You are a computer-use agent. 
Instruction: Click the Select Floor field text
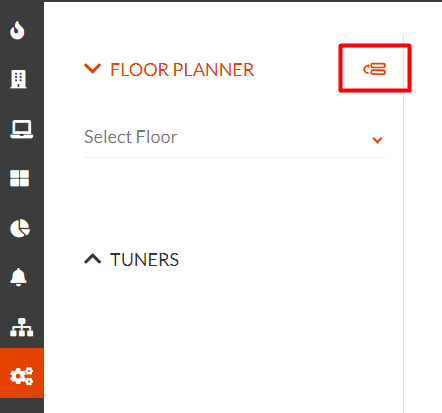(131, 137)
